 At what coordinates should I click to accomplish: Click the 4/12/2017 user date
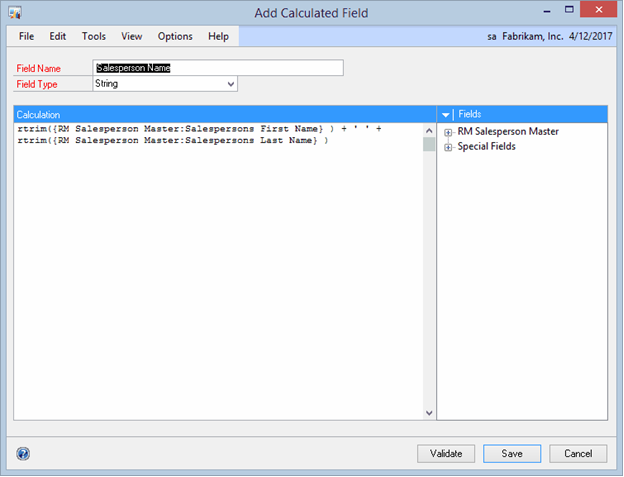[x=591, y=36]
